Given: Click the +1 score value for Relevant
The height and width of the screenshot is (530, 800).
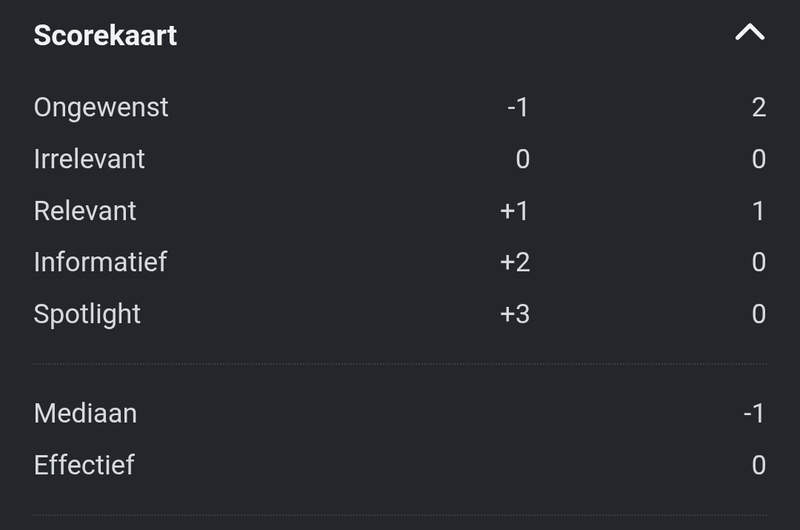Looking at the screenshot, I should tap(514, 211).
